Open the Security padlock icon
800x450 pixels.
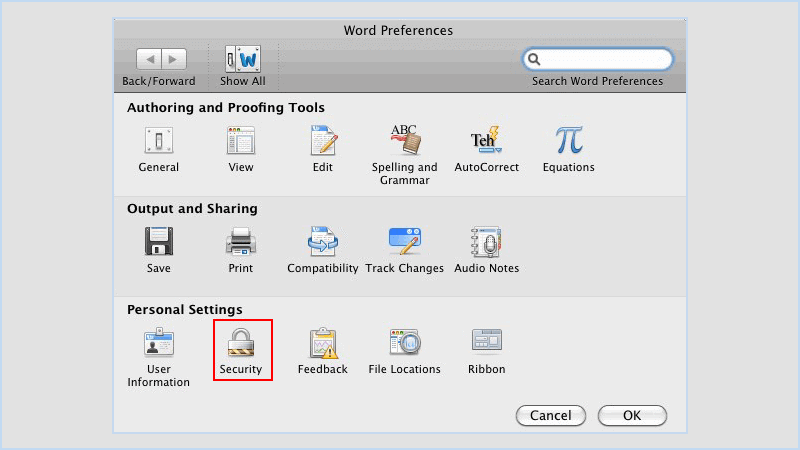tap(241, 342)
